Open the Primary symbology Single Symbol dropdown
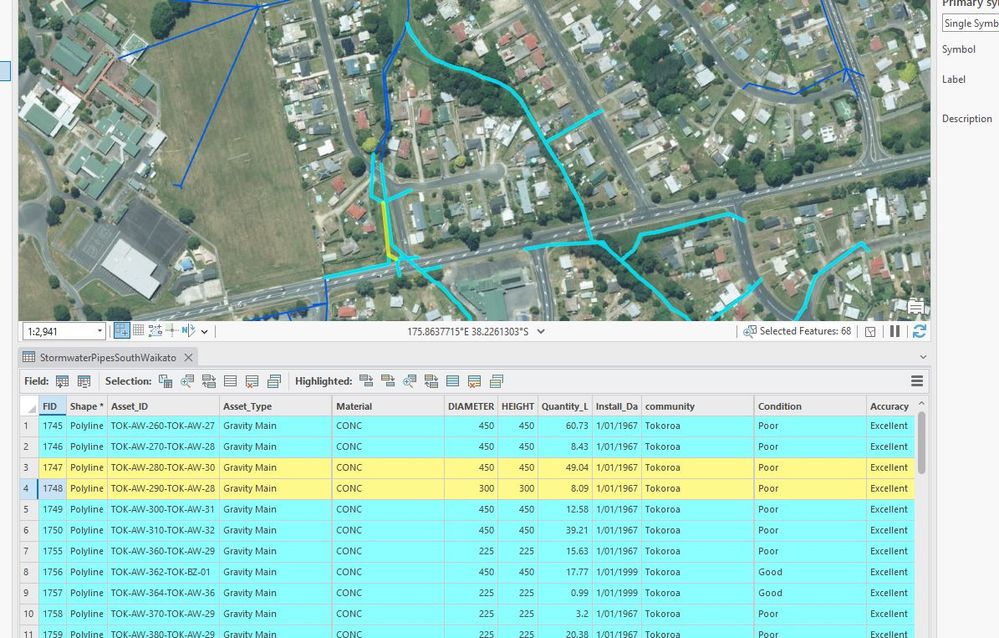Image resolution: width=999 pixels, height=638 pixels. pyautogui.click(x=970, y=24)
